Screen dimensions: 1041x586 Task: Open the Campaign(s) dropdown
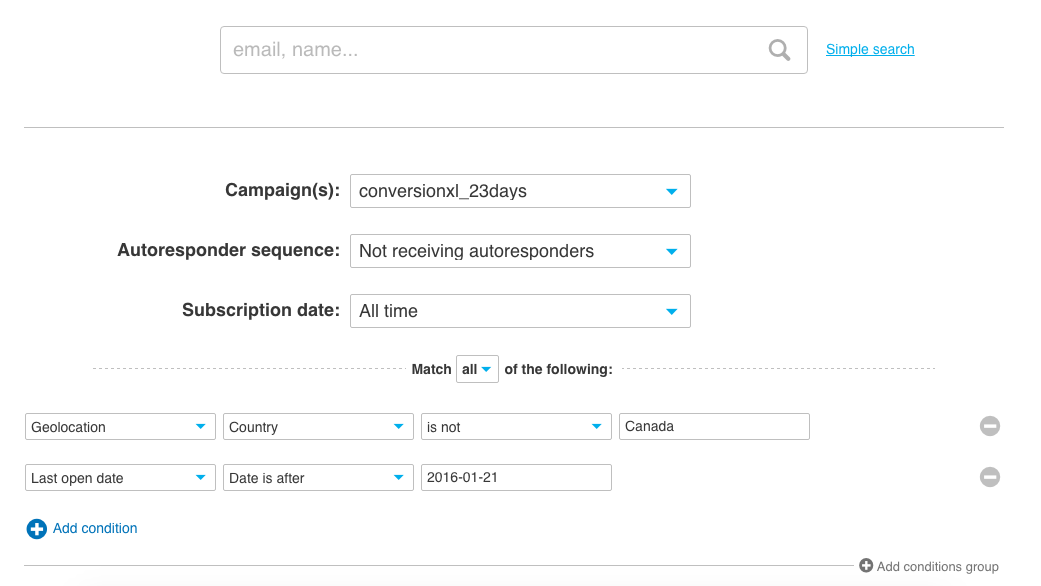click(520, 191)
